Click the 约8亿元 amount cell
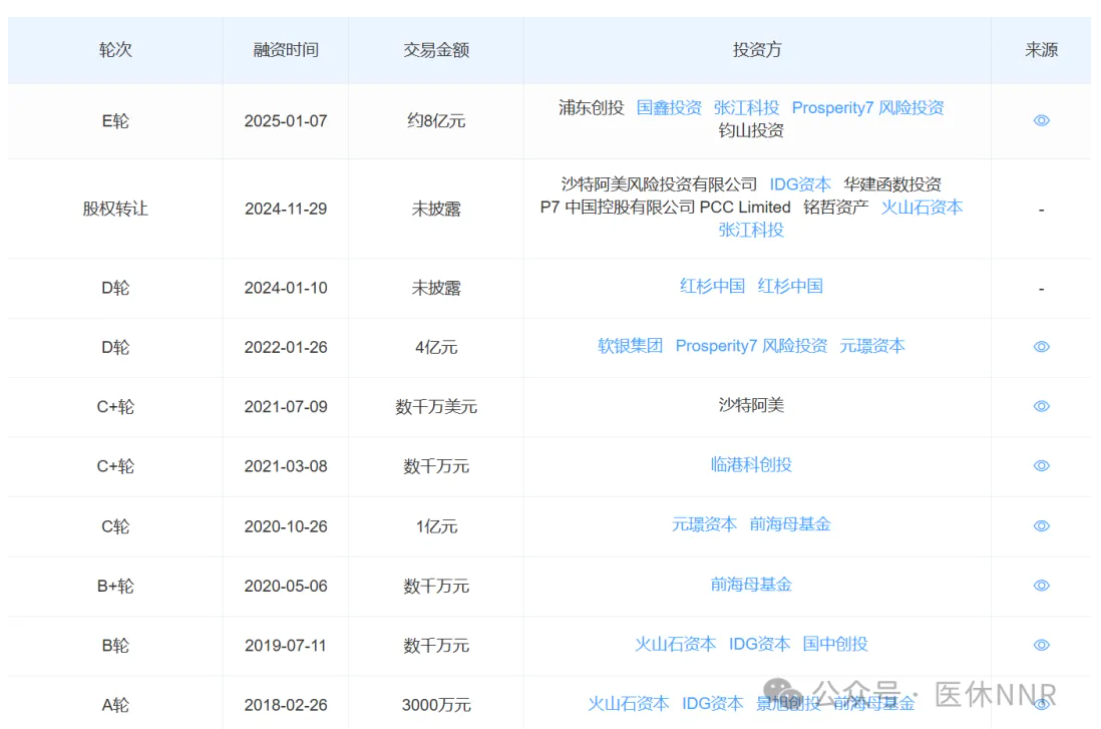Viewport: 1101px width, 729px height. [436, 121]
